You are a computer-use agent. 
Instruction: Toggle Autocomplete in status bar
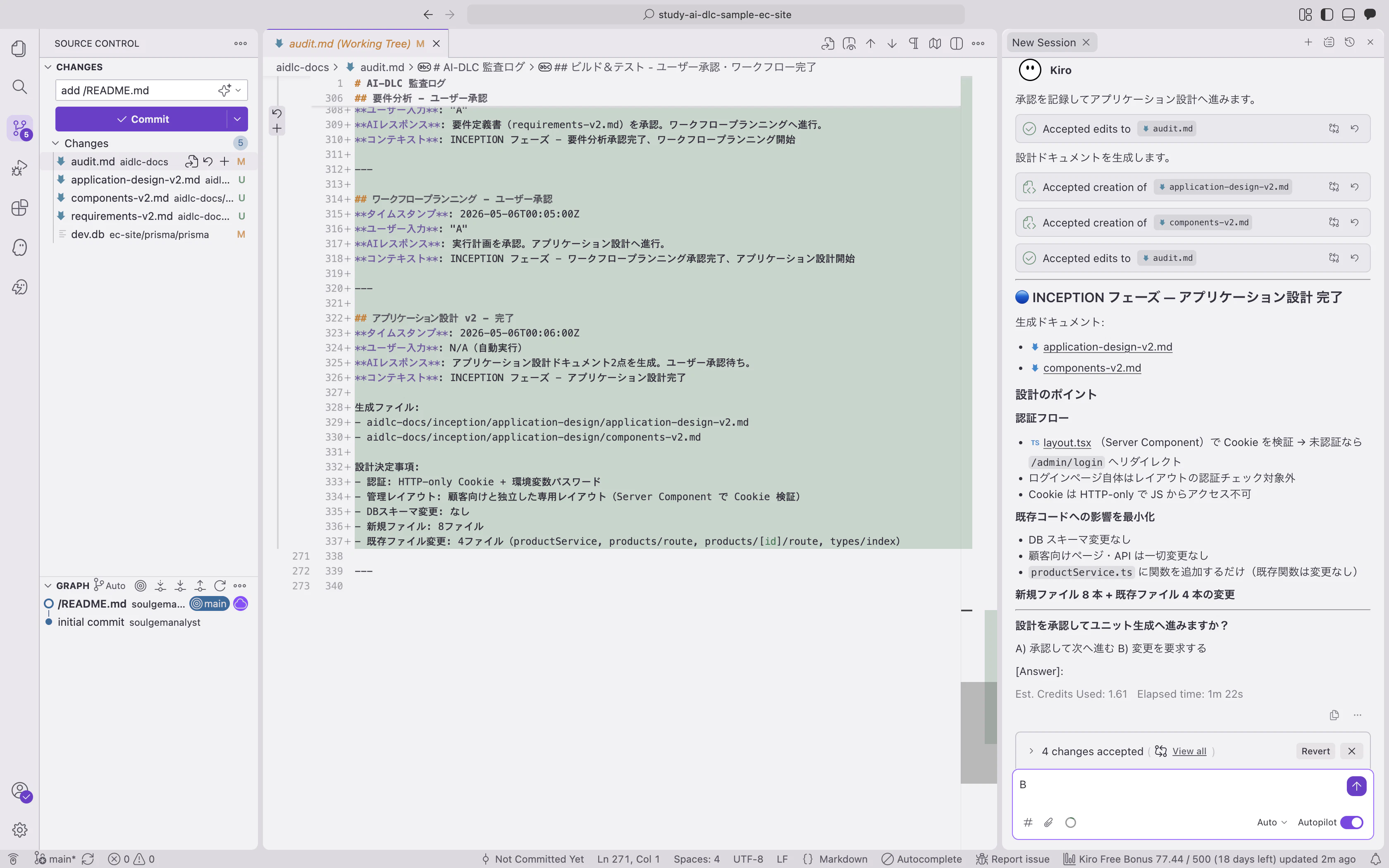tap(922, 859)
